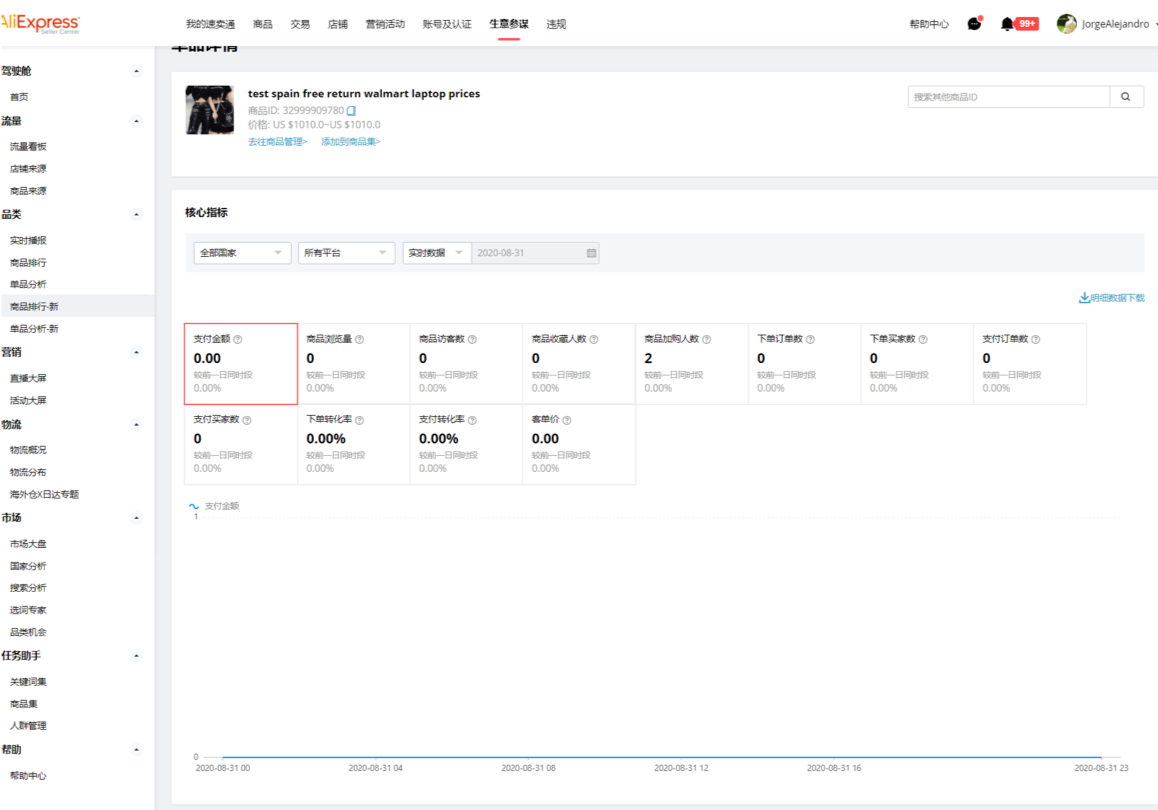Open 关键词集 in the sidebar

(x=28, y=682)
